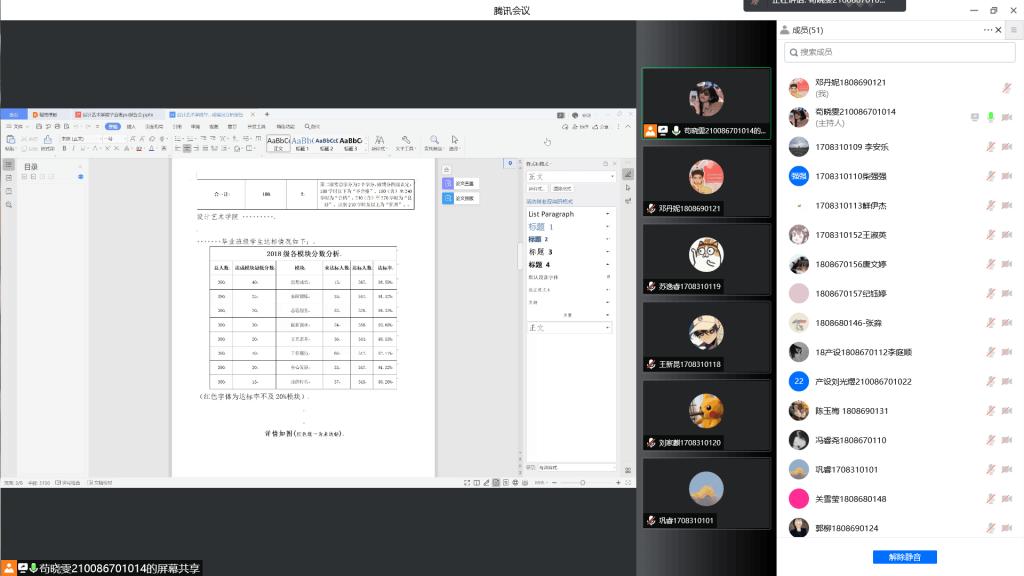Toggle microphone for 苟晓雯210086701014 host

click(991, 117)
